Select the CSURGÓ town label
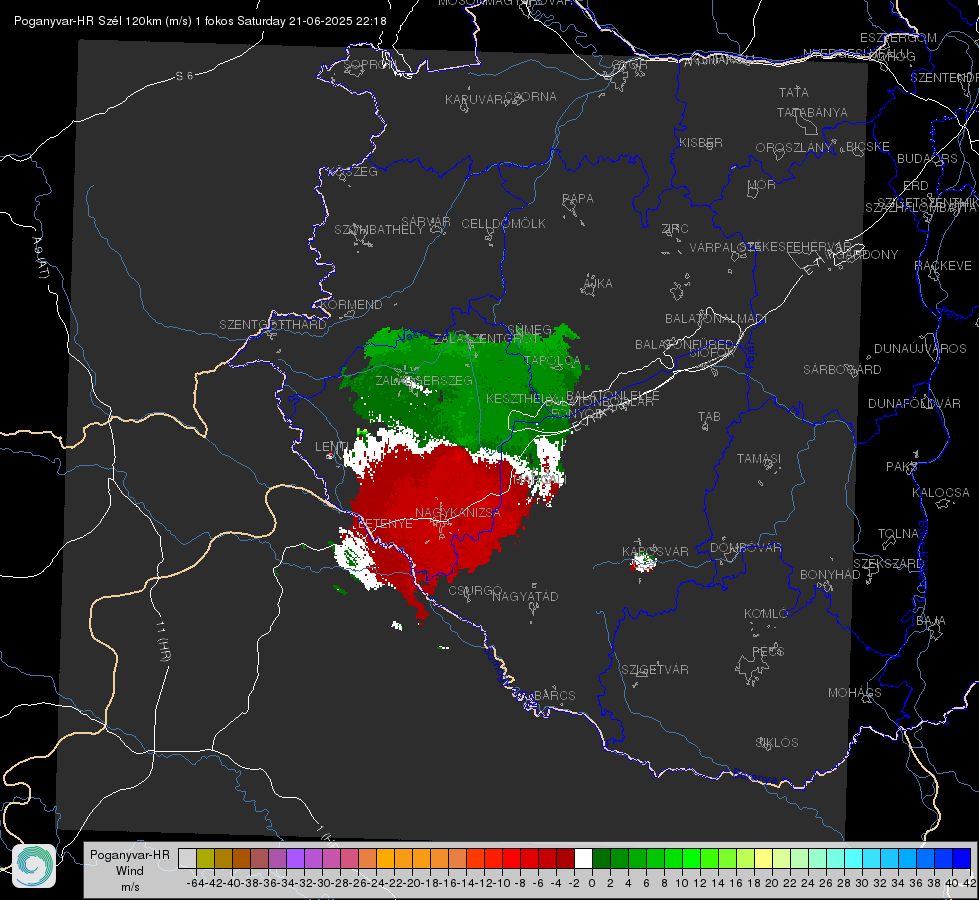979x900 pixels. (x=475, y=590)
